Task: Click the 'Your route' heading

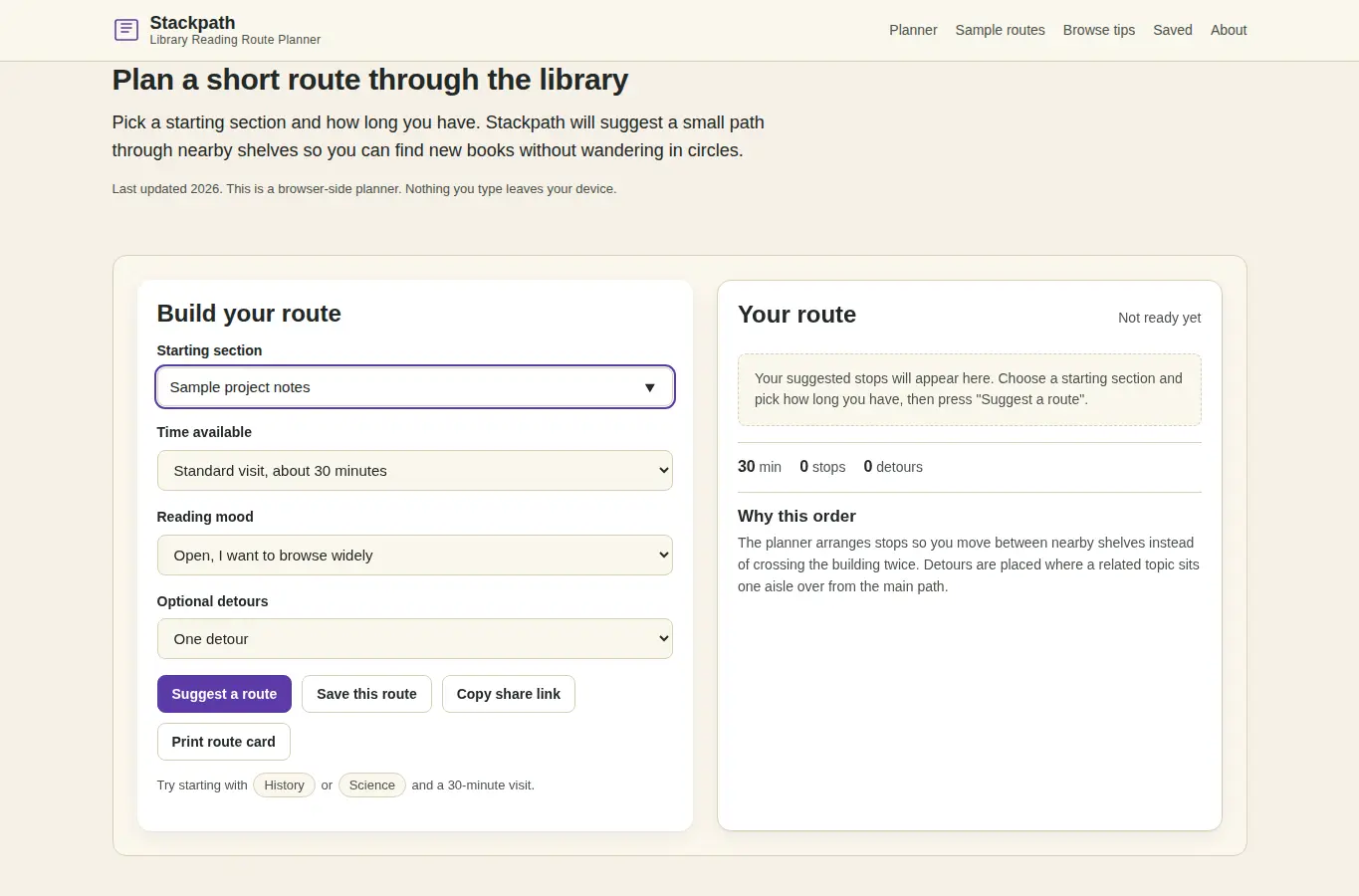Action: coord(796,315)
